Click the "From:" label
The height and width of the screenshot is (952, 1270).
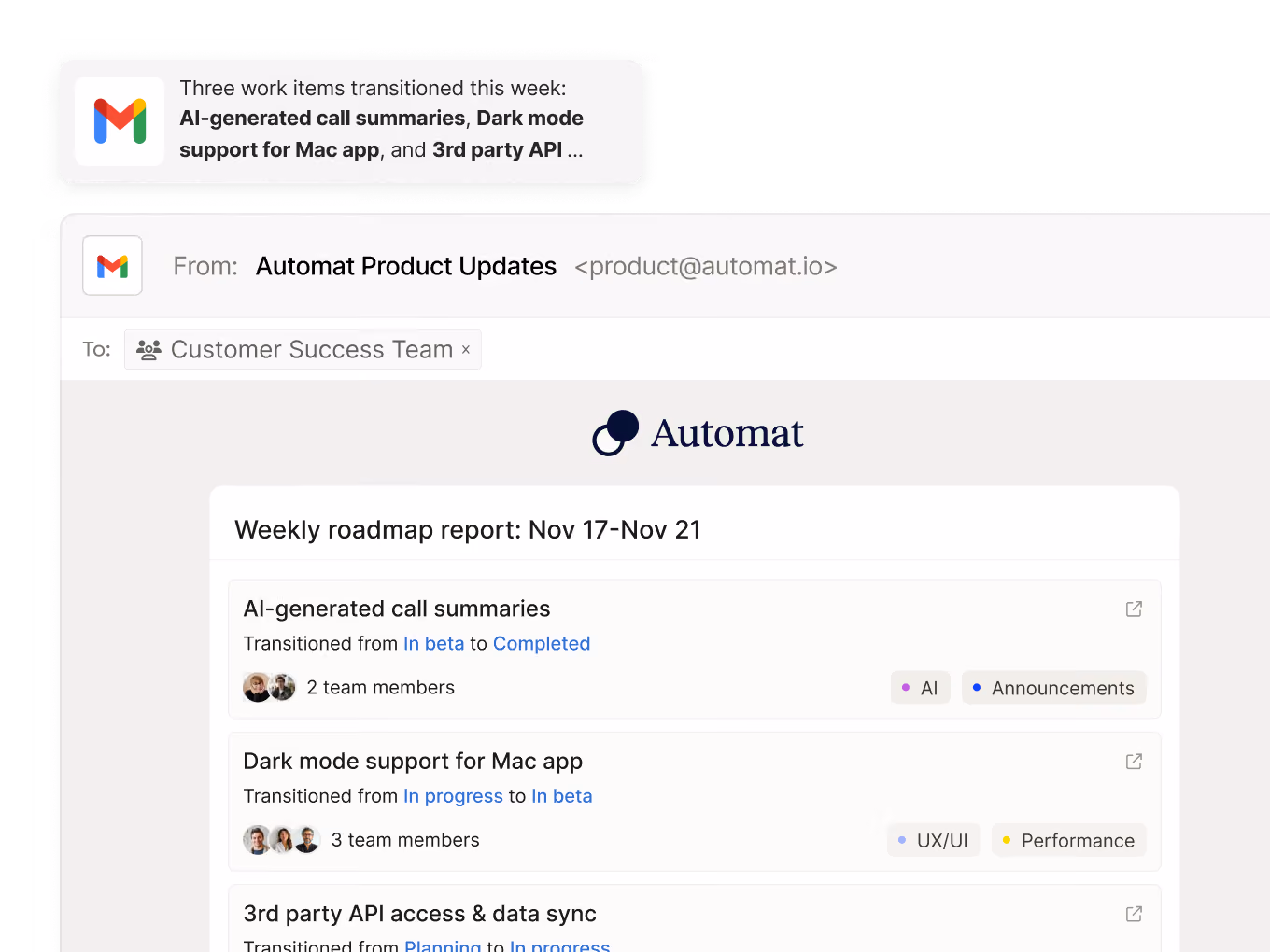[x=205, y=266]
